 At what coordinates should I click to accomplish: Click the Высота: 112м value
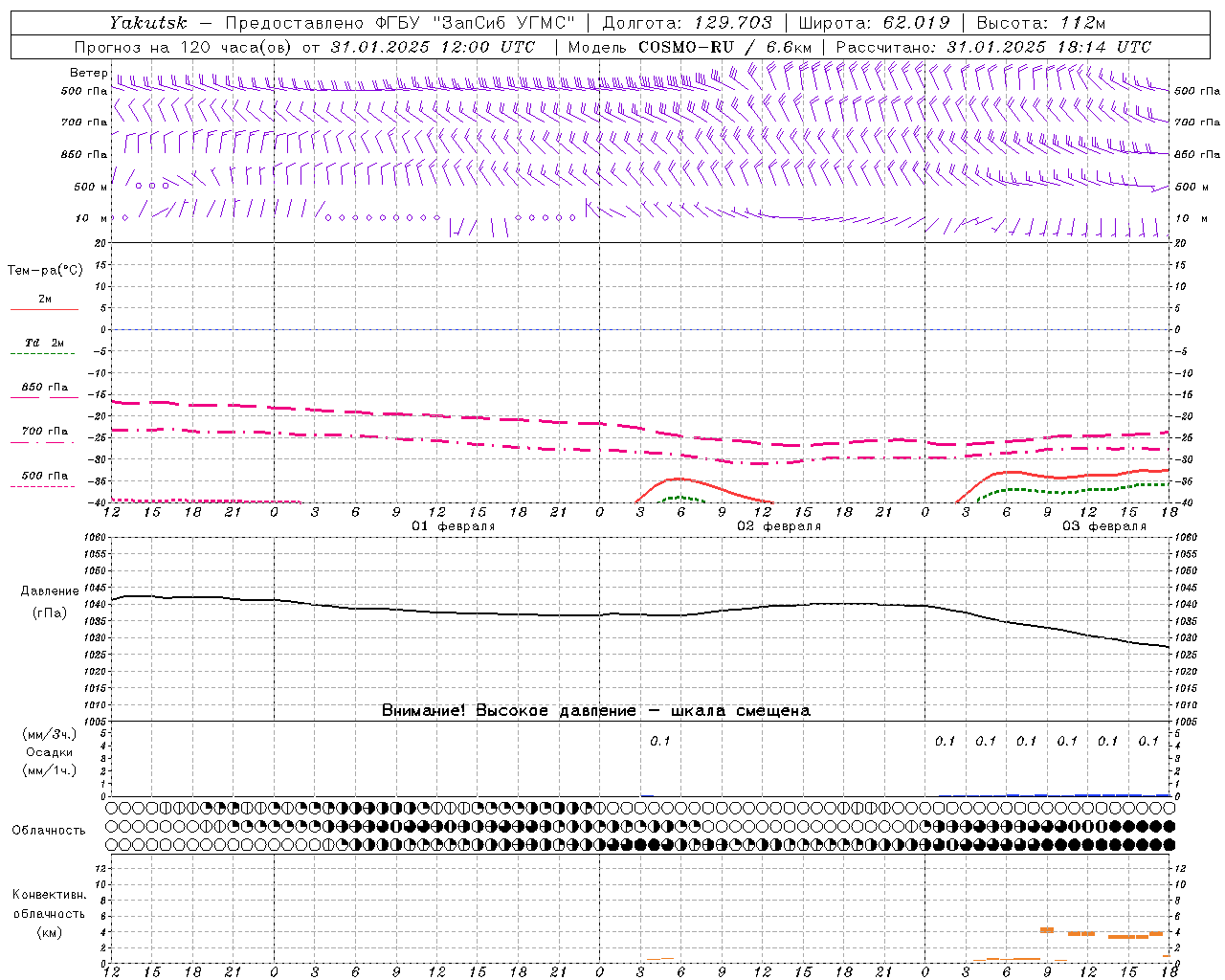point(1043,23)
